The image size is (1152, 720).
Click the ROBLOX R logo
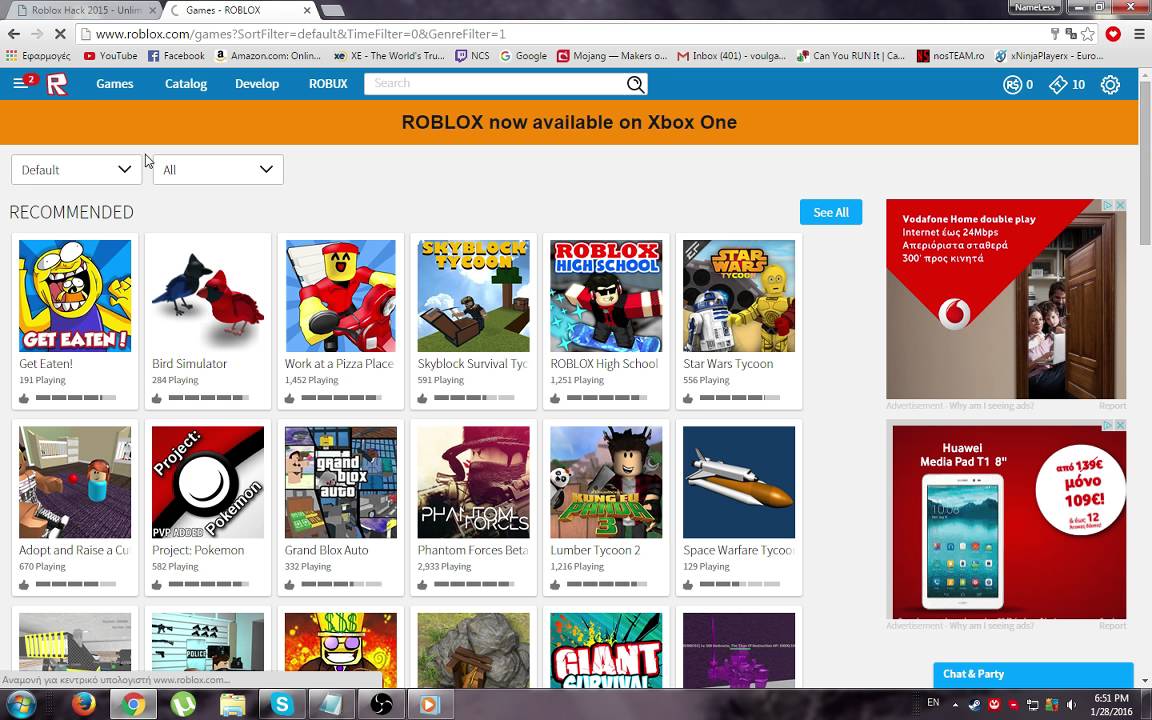pos(57,84)
